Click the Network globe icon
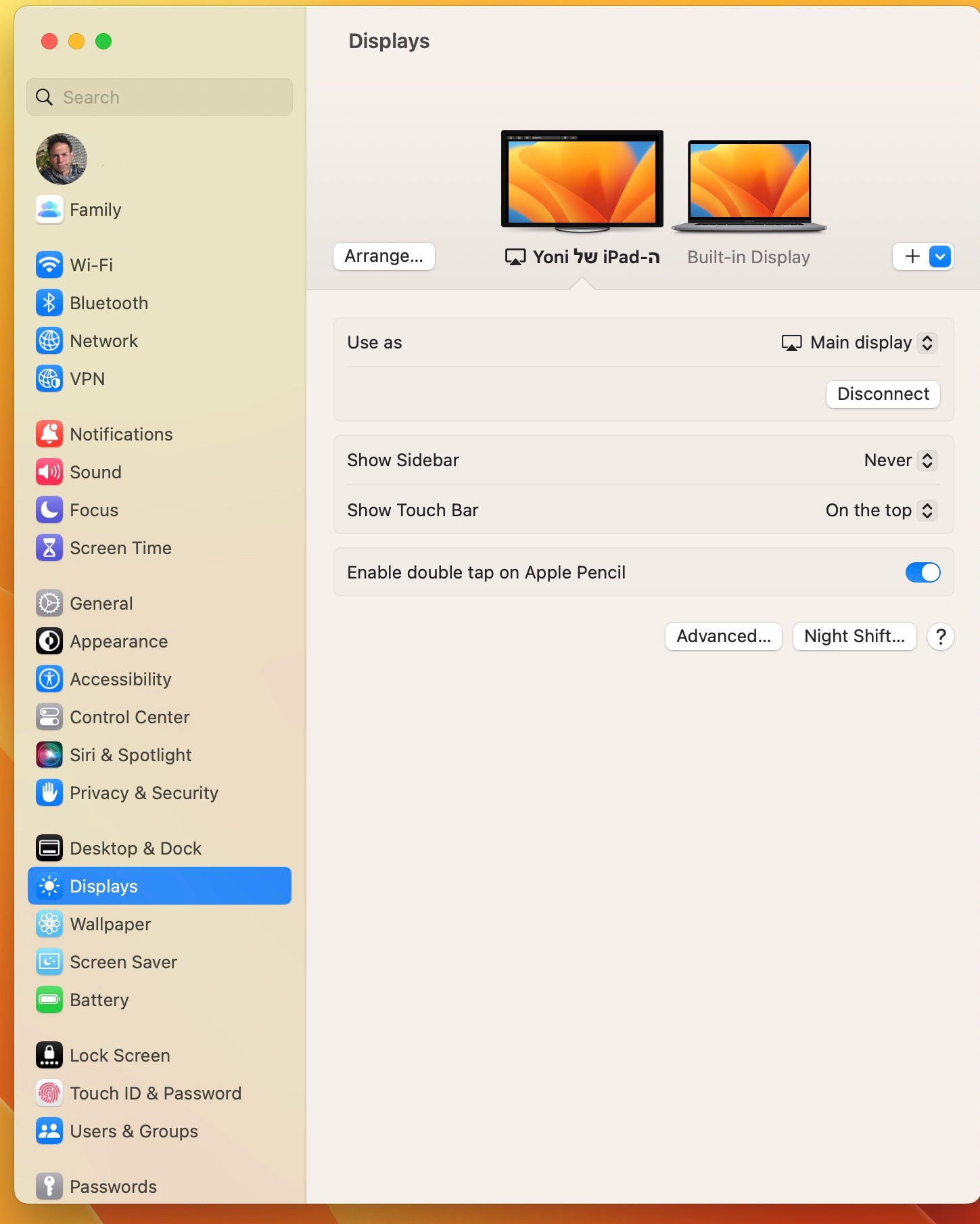Image resolution: width=980 pixels, height=1224 pixels. 49,341
